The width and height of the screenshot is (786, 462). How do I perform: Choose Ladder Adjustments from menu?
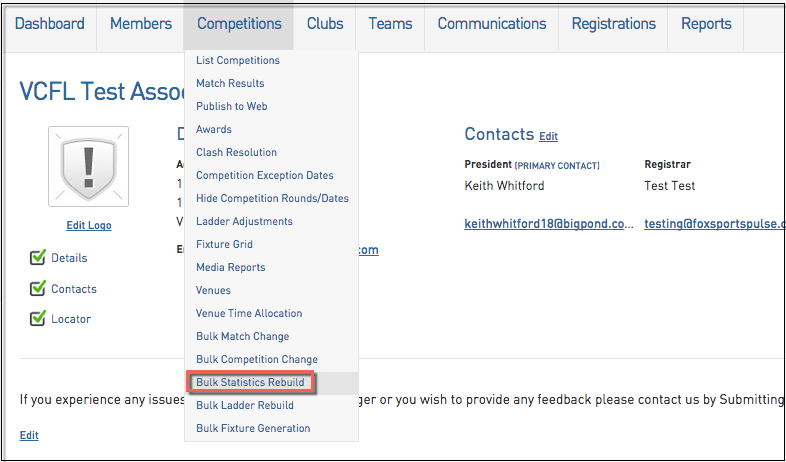[244, 221]
